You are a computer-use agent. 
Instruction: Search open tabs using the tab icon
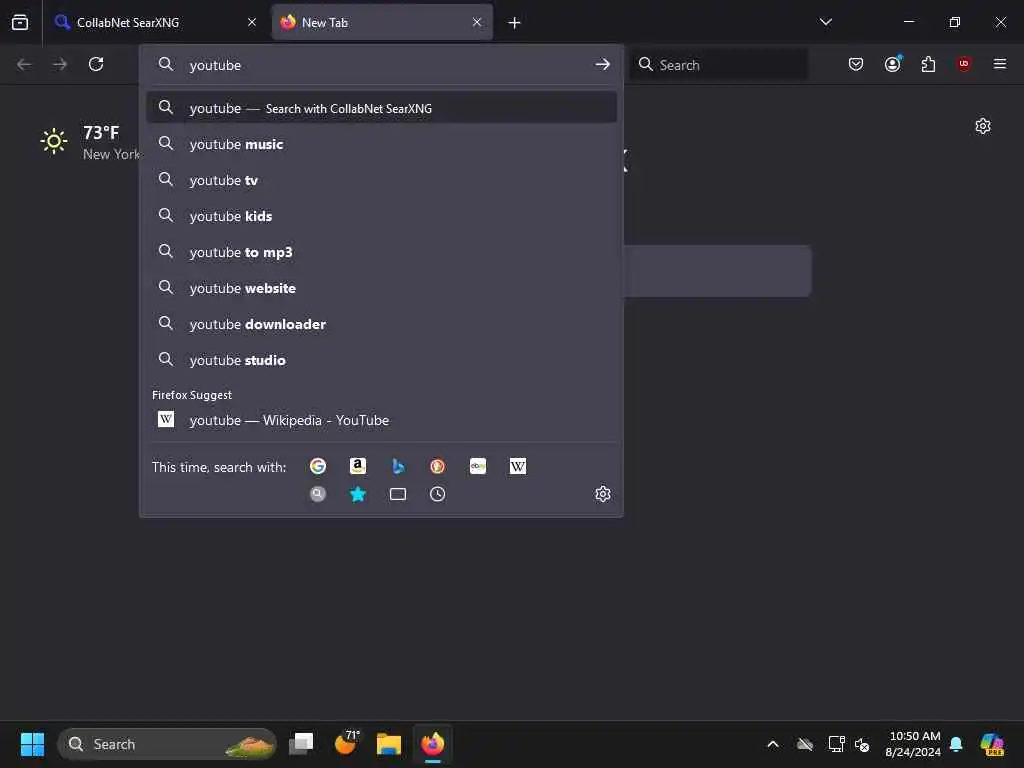pos(398,494)
